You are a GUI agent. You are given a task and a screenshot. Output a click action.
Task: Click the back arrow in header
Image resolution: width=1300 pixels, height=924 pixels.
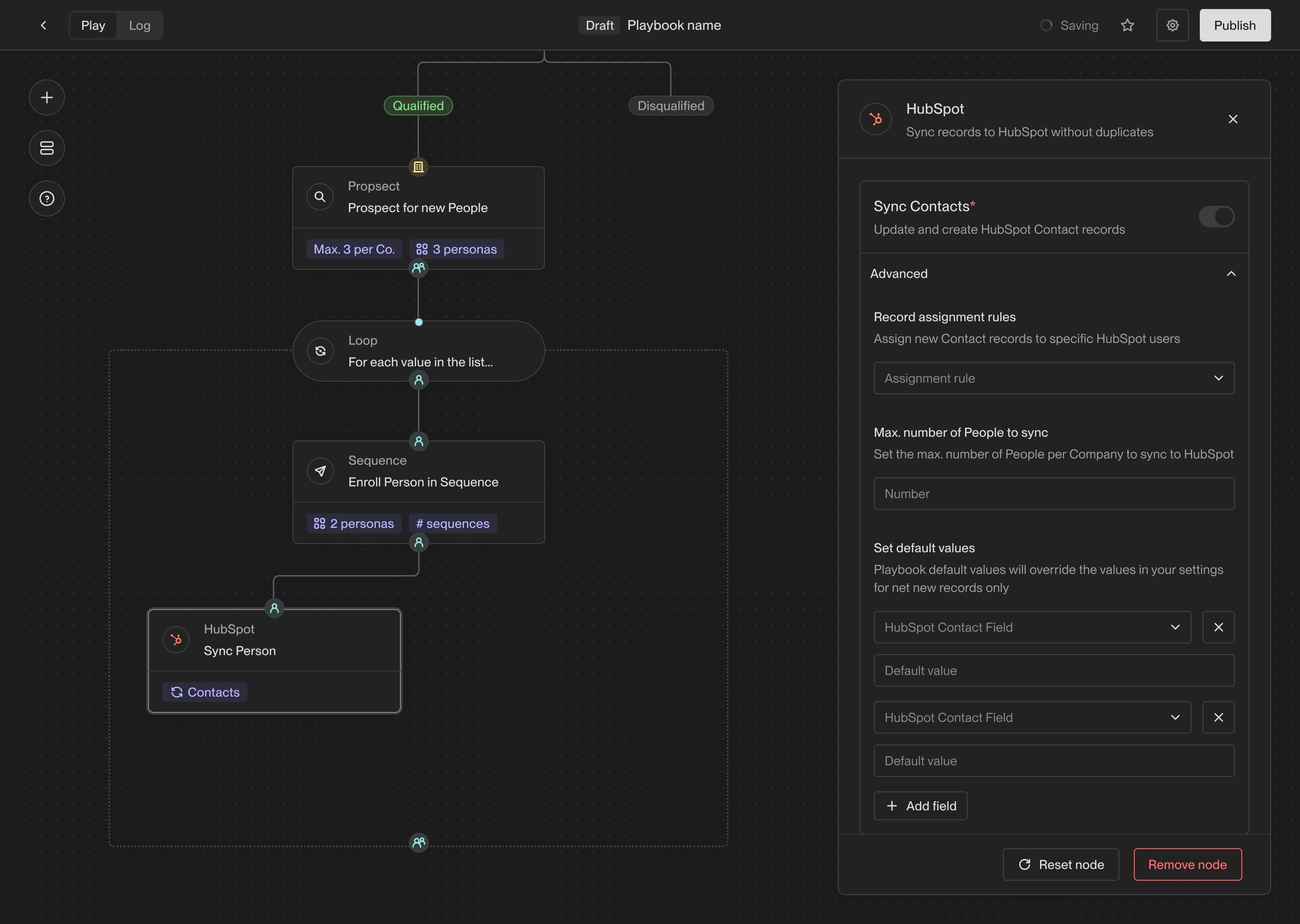click(x=43, y=26)
